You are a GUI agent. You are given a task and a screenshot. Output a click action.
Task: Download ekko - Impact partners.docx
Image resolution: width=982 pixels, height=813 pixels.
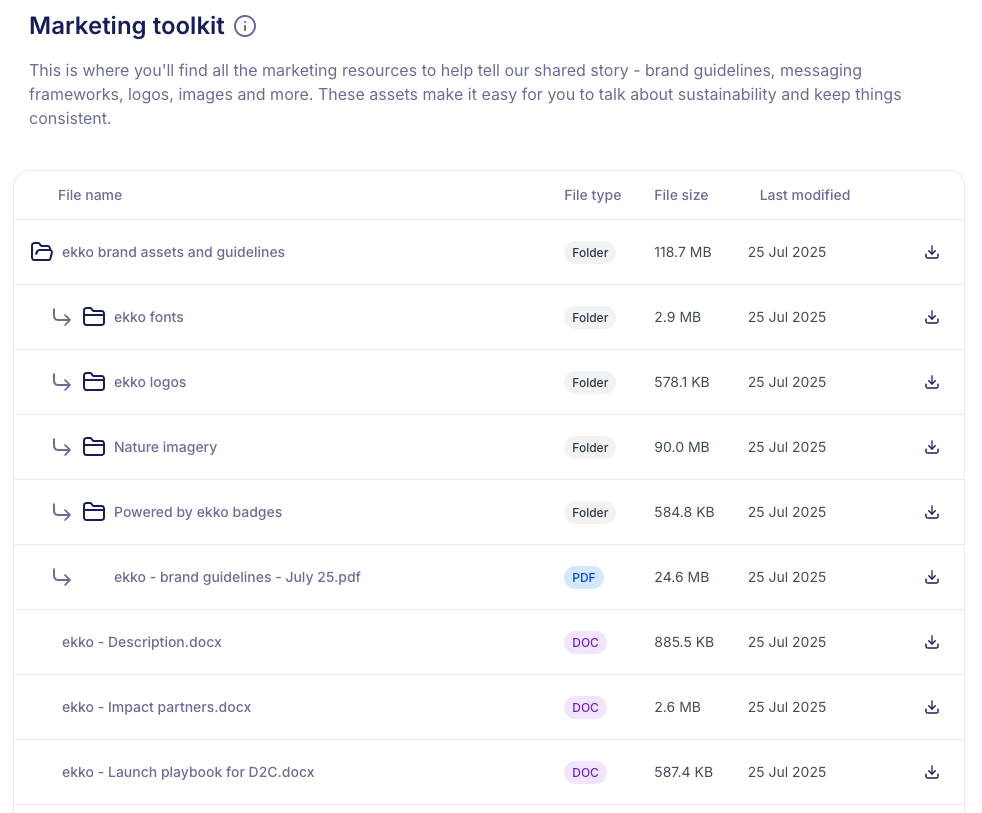(x=932, y=707)
